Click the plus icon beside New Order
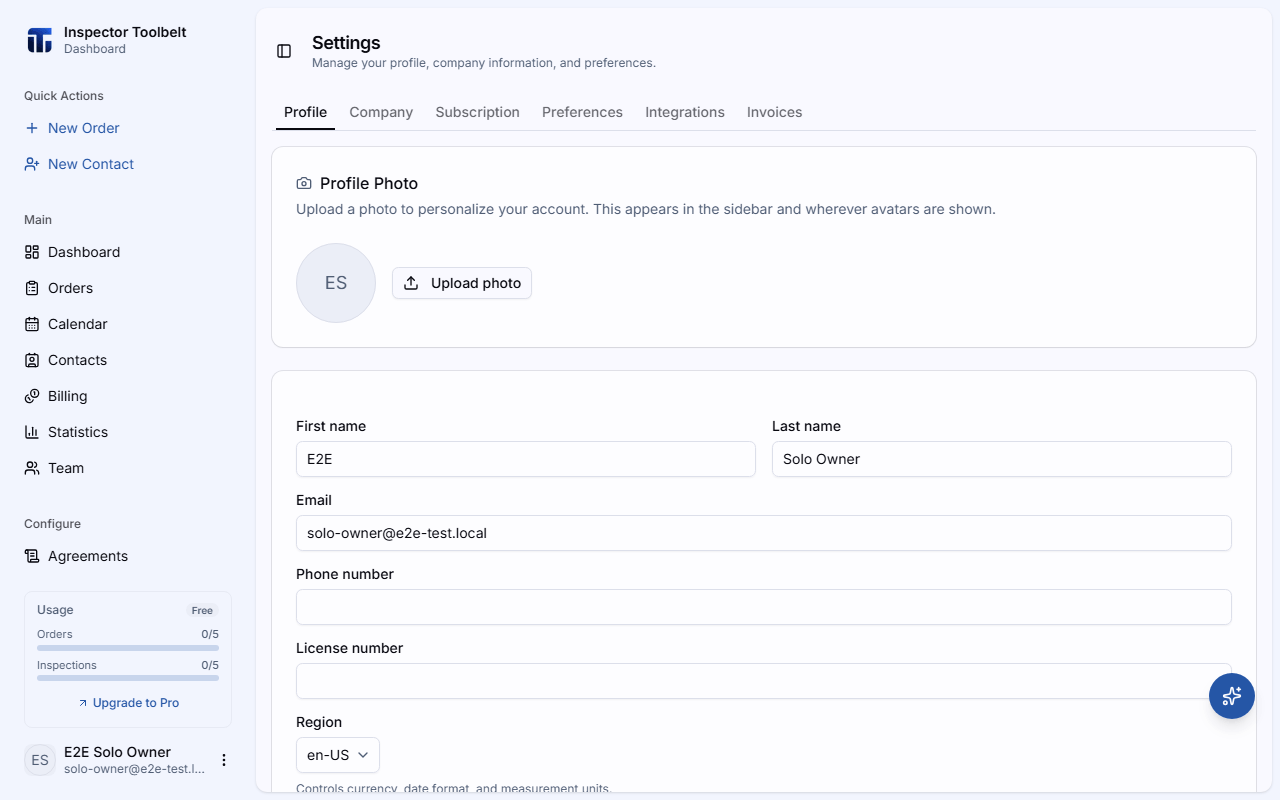Viewport: 1280px width, 800px height. pos(32,128)
